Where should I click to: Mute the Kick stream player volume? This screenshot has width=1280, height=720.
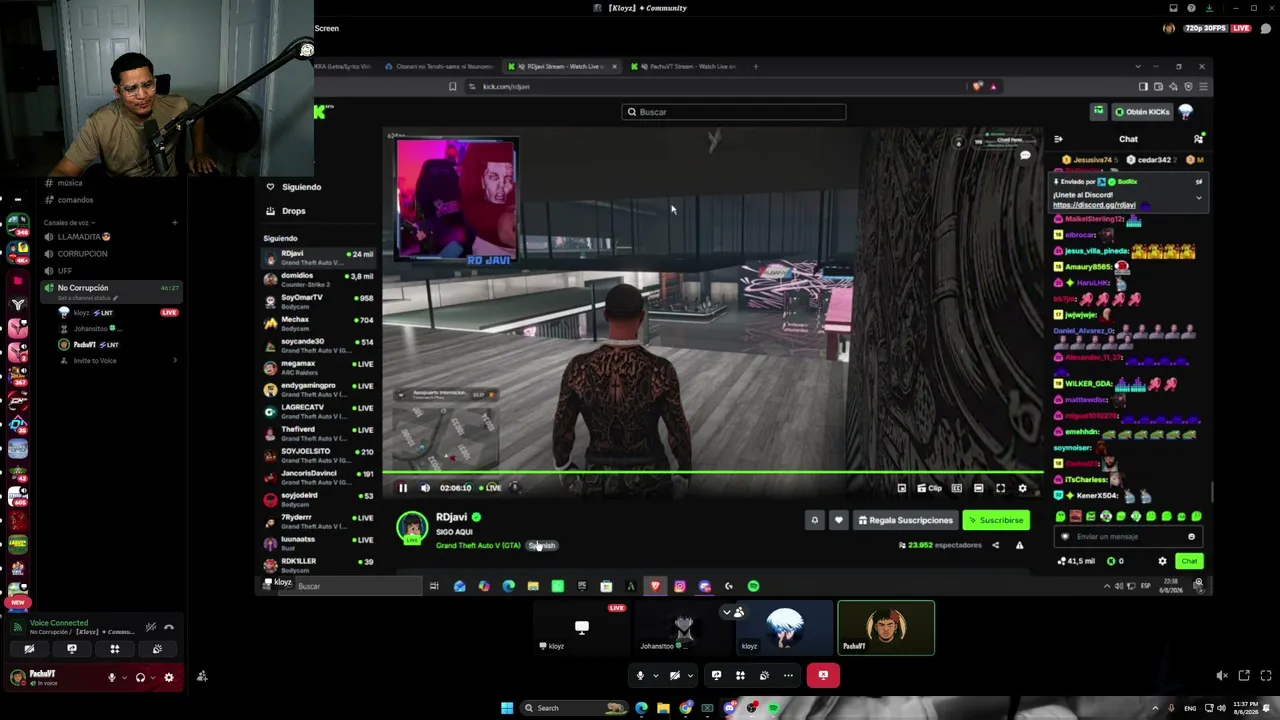pos(425,488)
